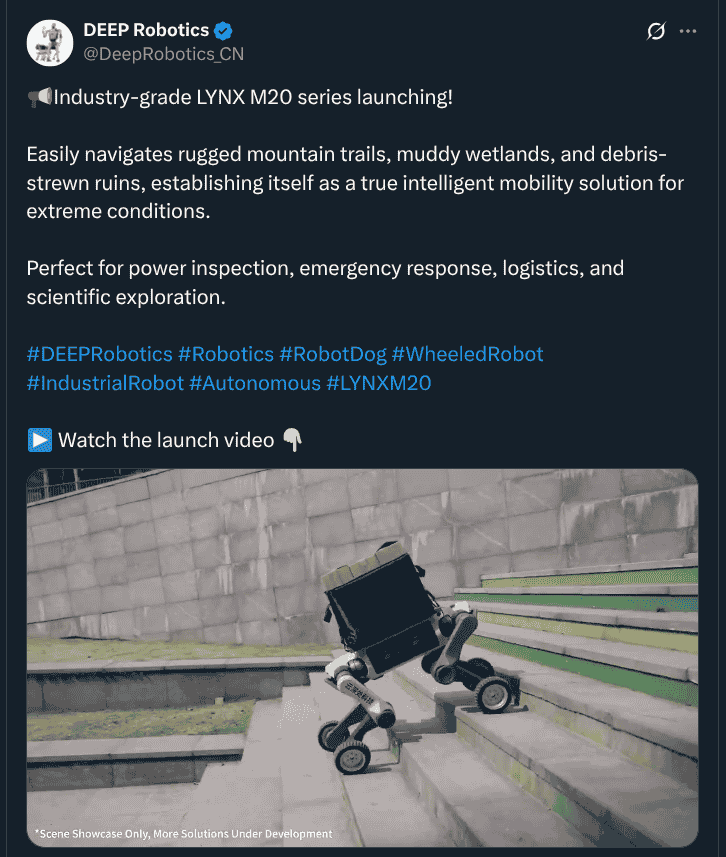The height and width of the screenshot is (857, 726).
Task: Click the "Scene Showcase Only" video caption
Action: click(183, 833)
